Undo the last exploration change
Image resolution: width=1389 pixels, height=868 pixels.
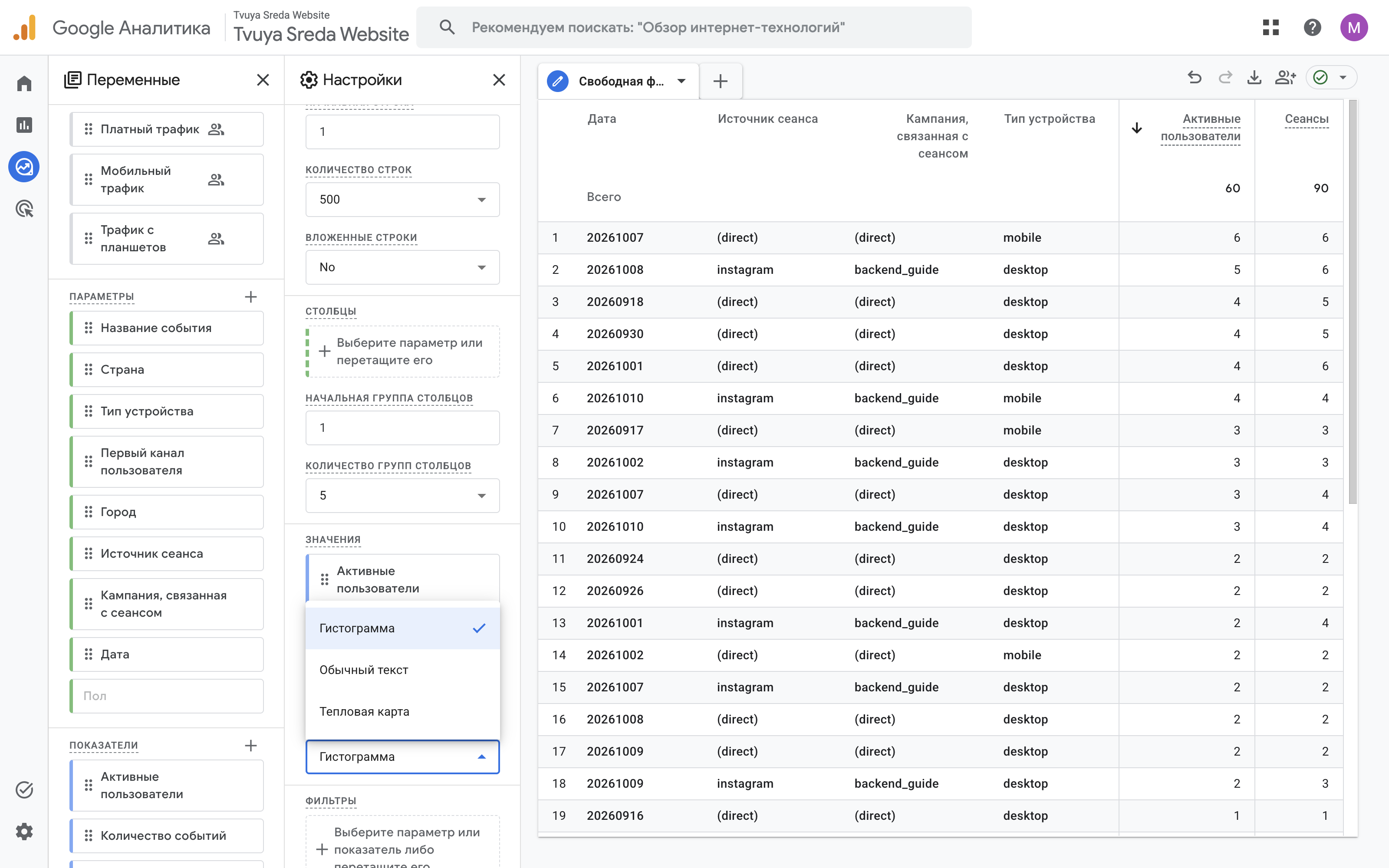point(1195,78)
